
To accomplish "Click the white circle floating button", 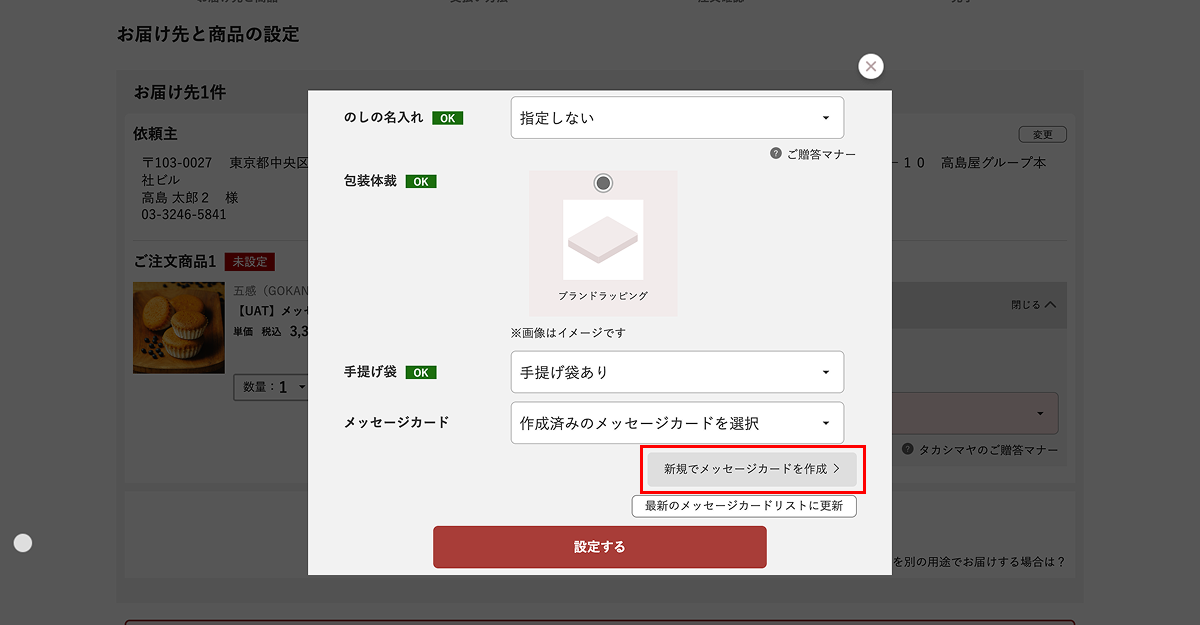I will 23,543.
